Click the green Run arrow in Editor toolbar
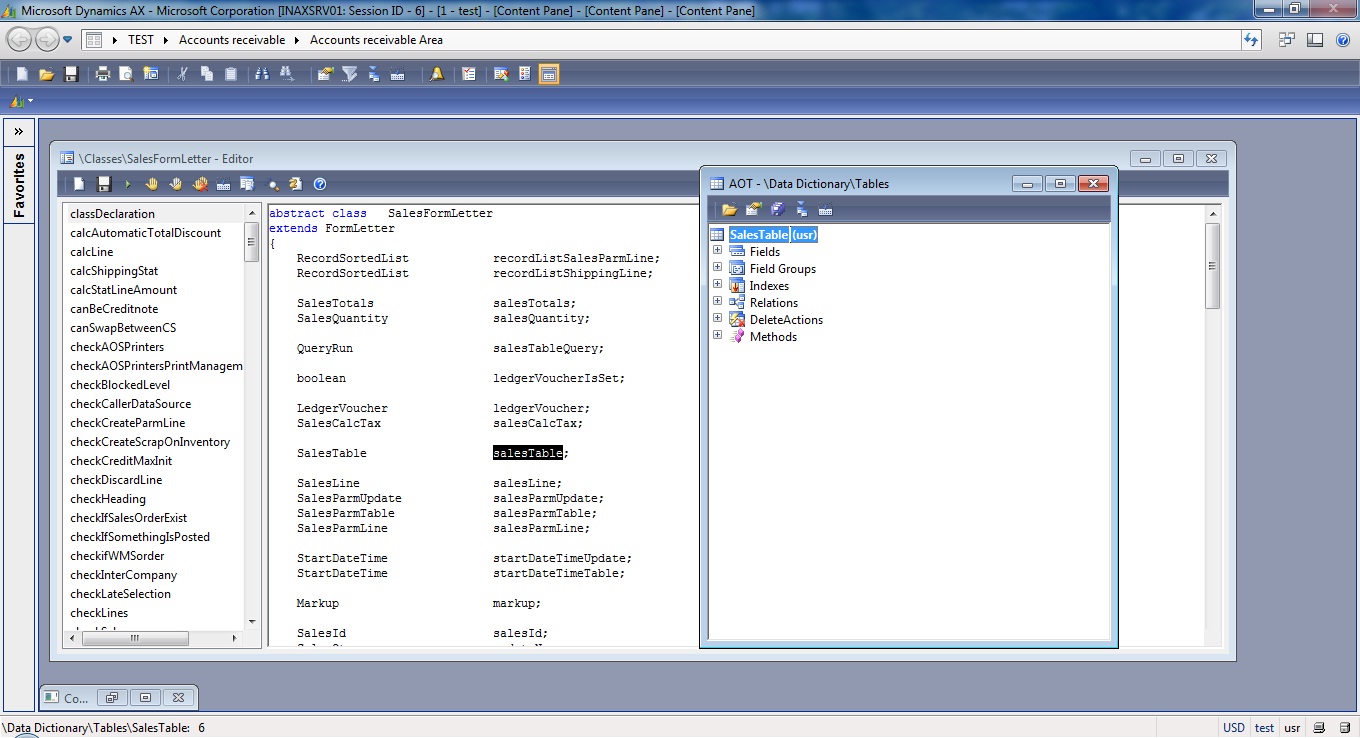The image size is (1360, 738). [127, 184]
